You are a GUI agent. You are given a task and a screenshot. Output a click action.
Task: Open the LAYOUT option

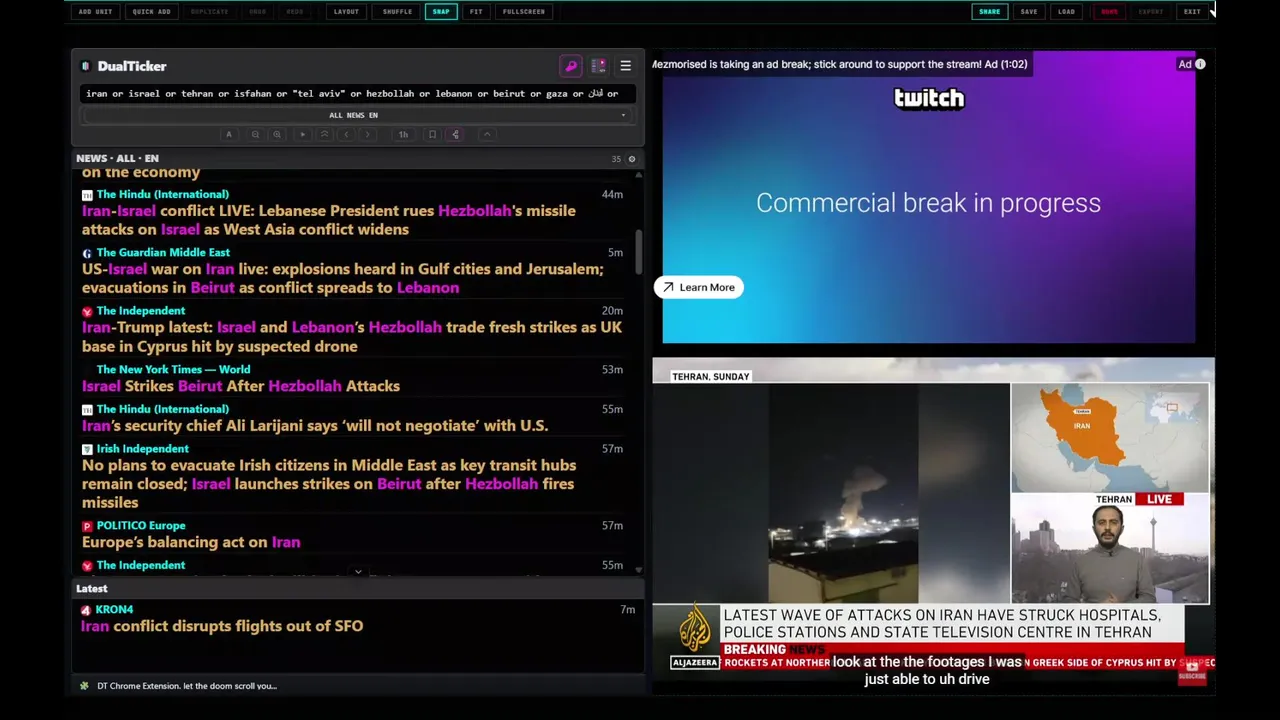(x=346, y=11)
